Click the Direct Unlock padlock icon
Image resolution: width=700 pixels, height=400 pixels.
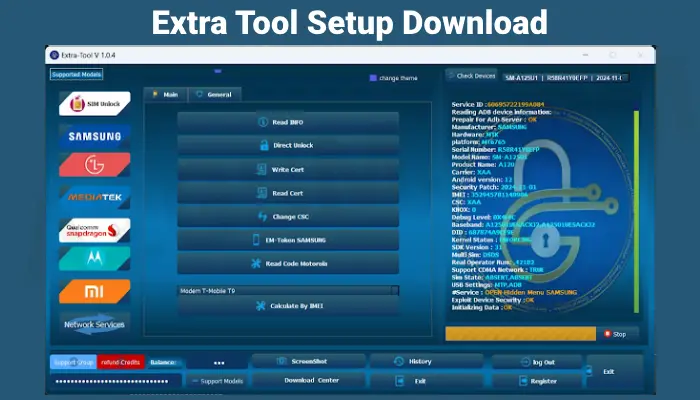click(264, 145)
